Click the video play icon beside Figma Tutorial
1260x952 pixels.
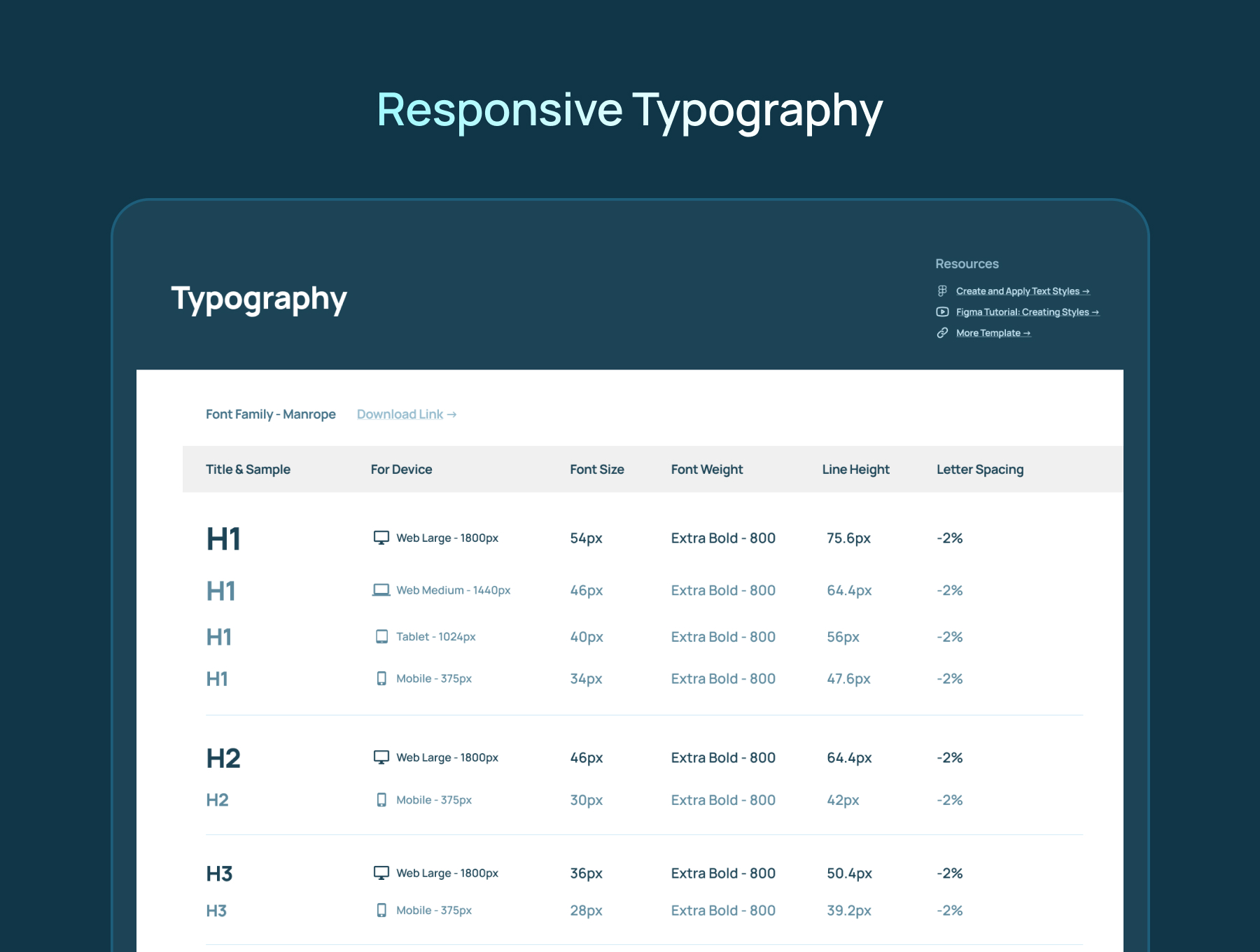pos(942,312)
